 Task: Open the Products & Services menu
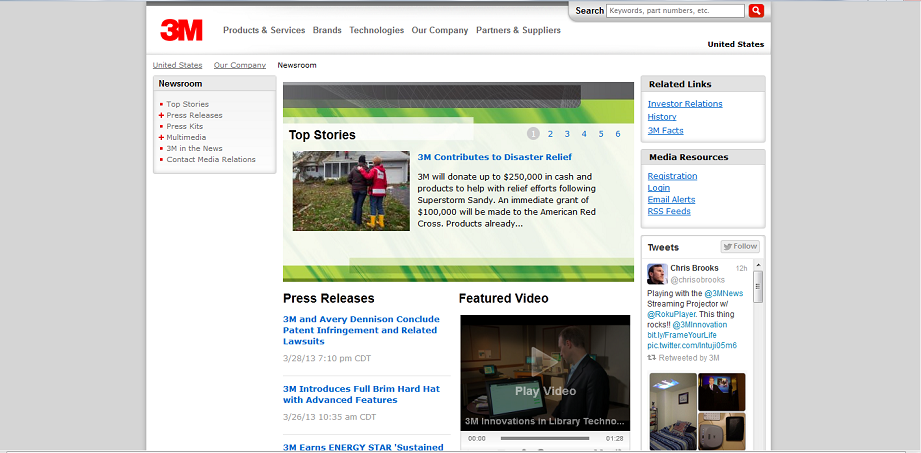click(x=264, y=30)
